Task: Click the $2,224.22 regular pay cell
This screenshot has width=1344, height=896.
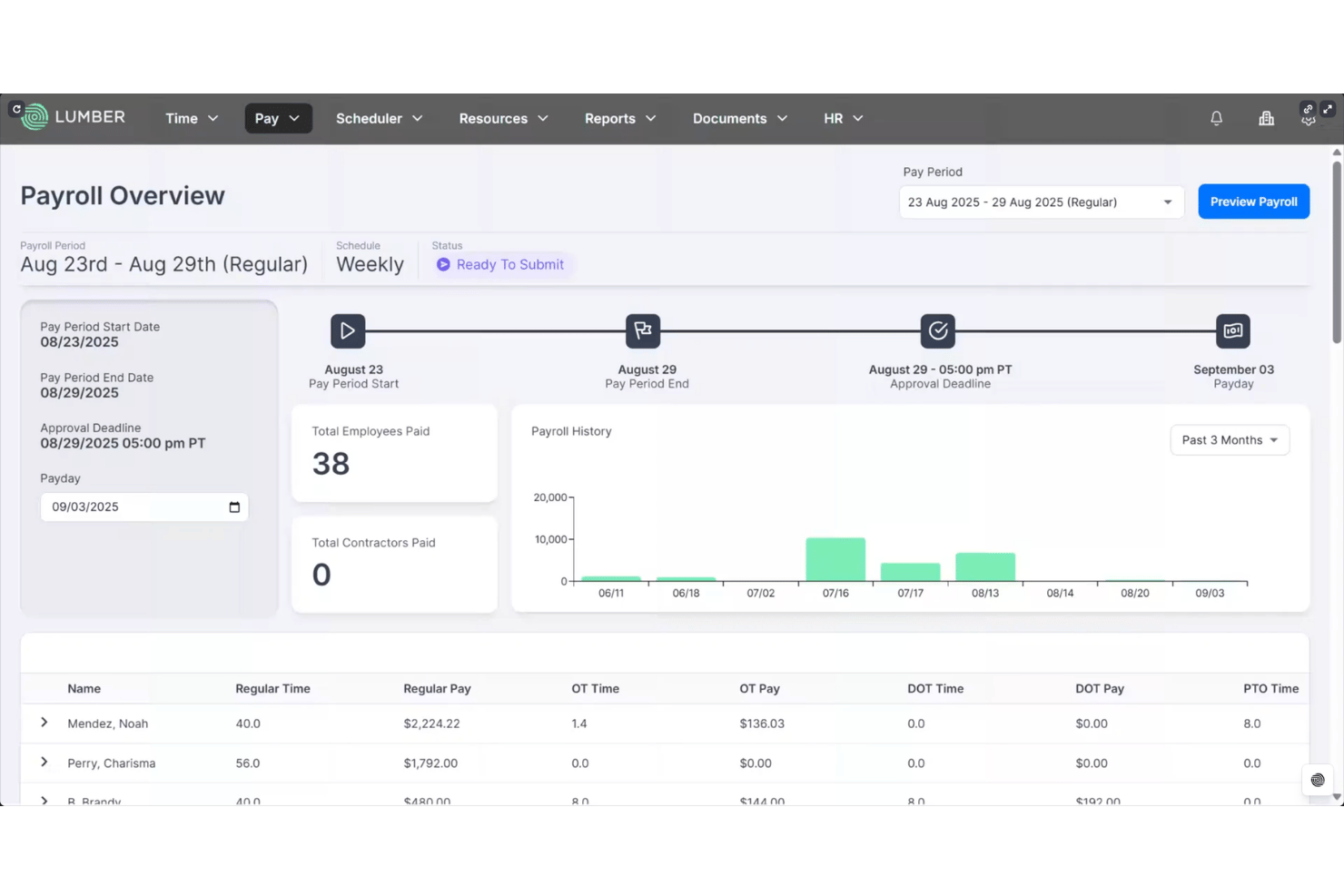Action: [x=431, y=724]
